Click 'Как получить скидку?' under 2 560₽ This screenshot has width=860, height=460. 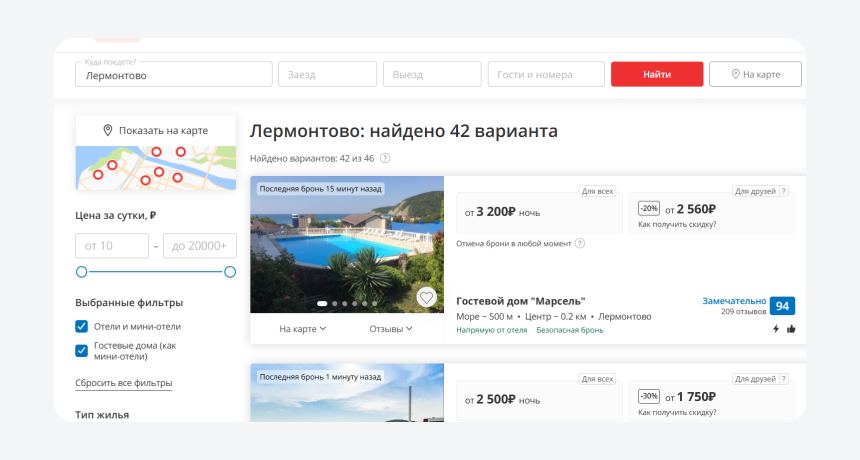(x=677, y=224)
